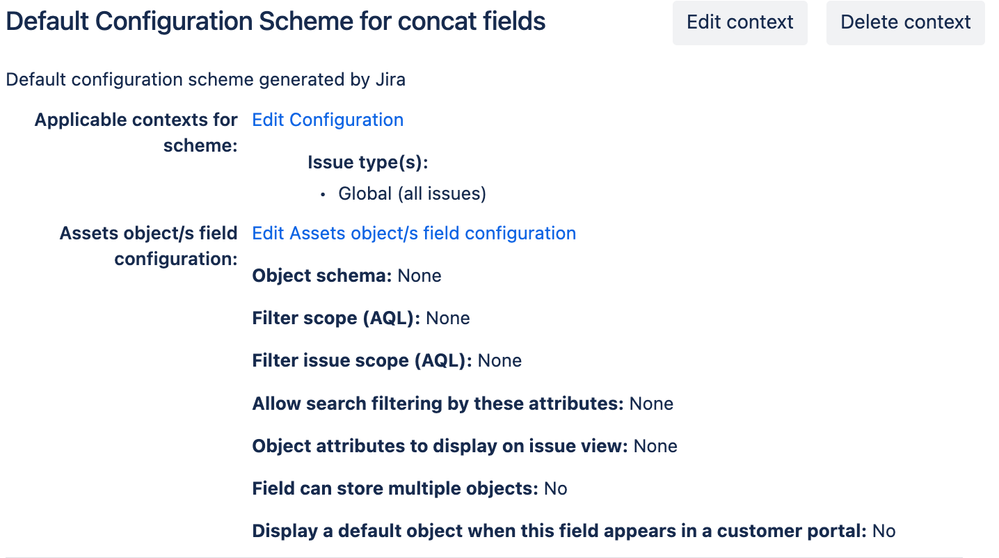Click 'Object attributes to display on issue view'
The height and width of the screenshot is (558, 999).
click(440, 446)
